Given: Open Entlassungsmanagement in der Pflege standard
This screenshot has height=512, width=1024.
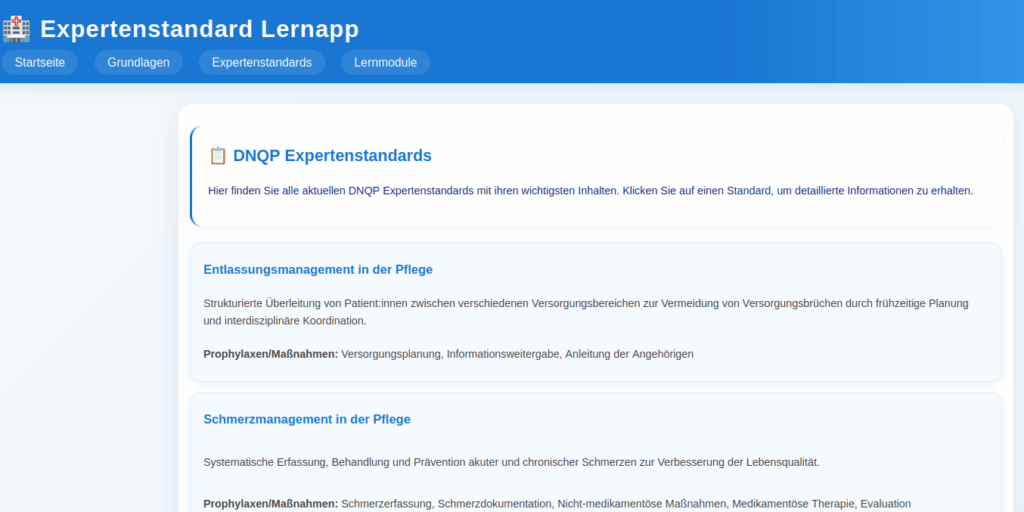Looking at the screenshot, I should coord(318,269).
